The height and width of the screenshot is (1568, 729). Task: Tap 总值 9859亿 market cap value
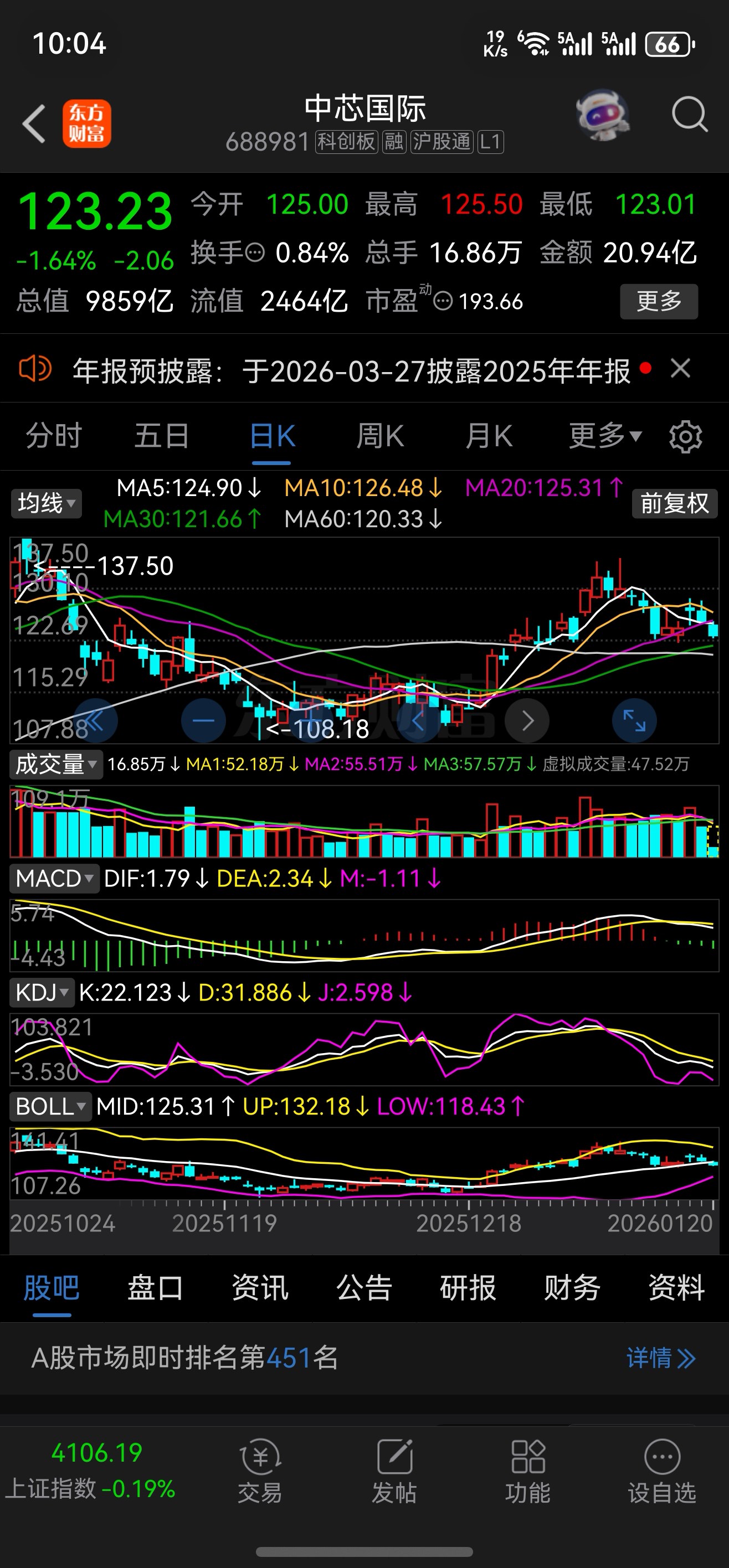95,301
